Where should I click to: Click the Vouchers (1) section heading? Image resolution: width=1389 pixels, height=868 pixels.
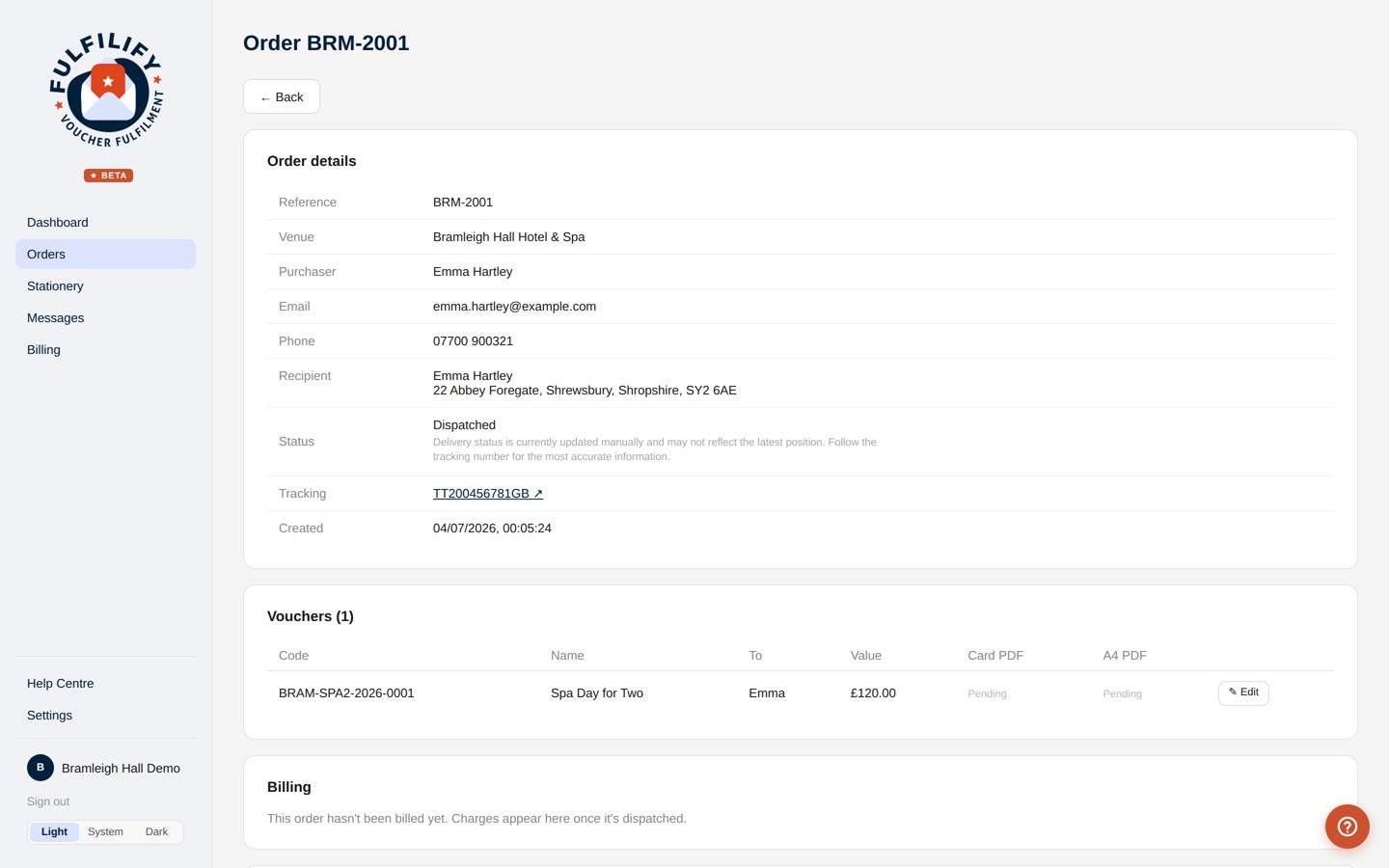311,616
